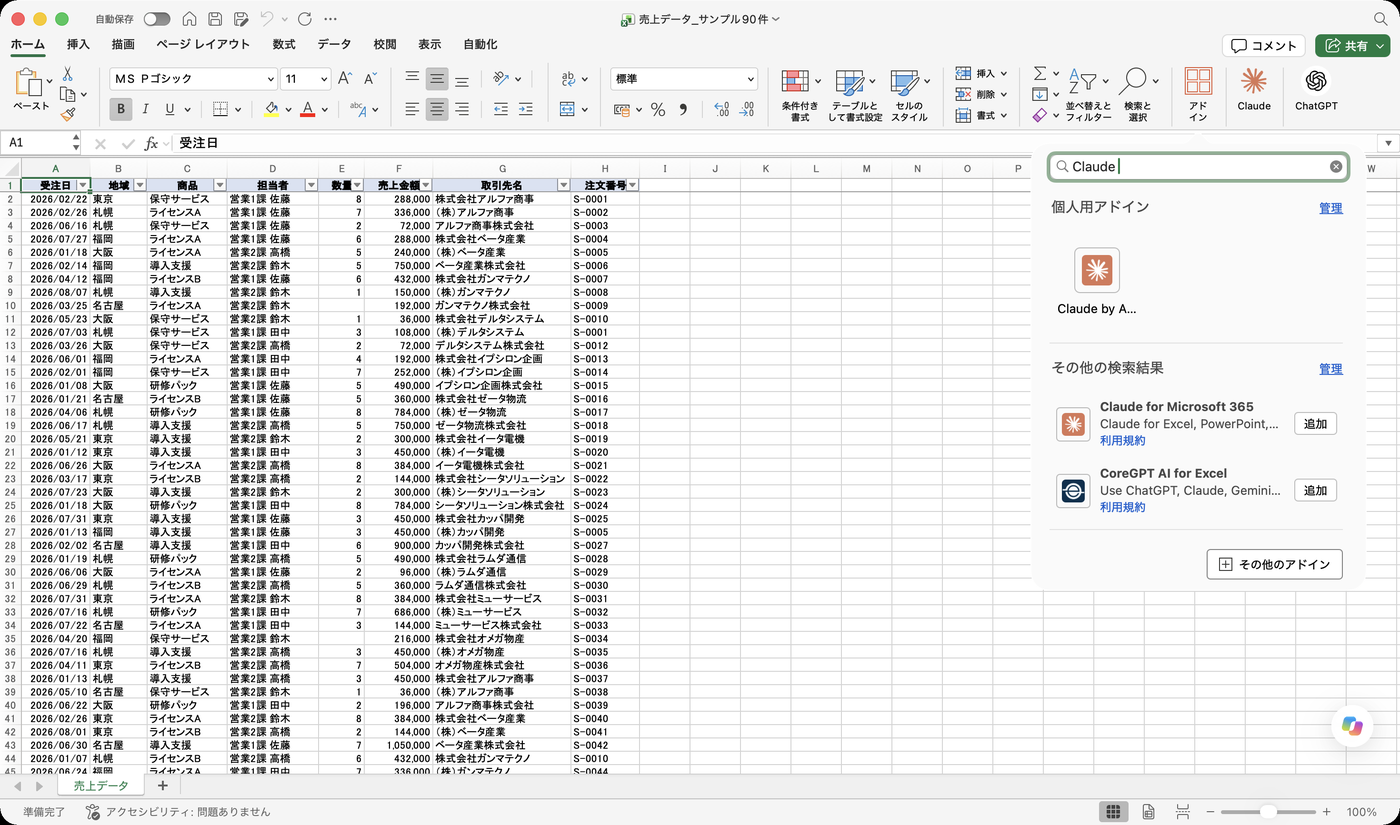Viewport: 1400px width, 825px height.
Task: Open 管理 link beside 個人用アドイン
Action: [x=1330, y=208]
